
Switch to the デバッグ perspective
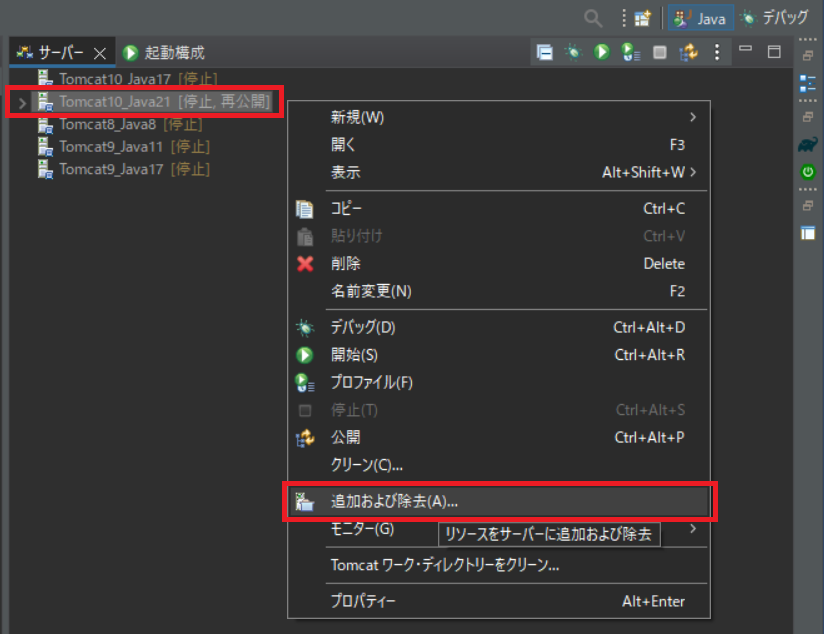click(x=775, y=18)
